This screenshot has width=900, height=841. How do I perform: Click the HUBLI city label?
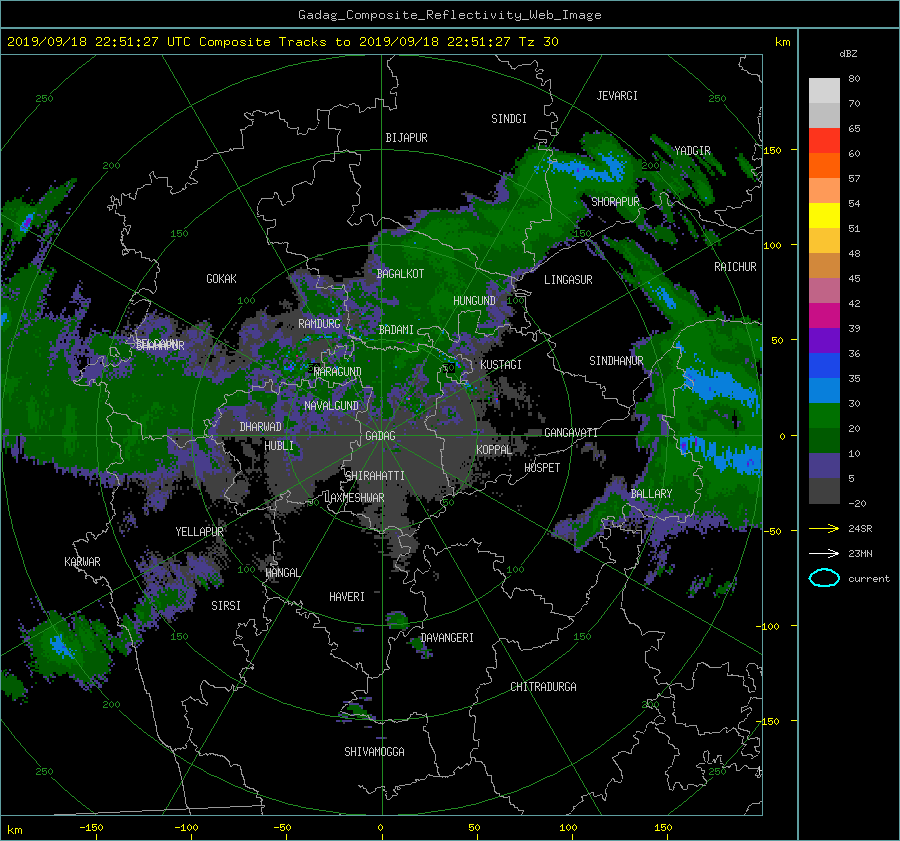tap(279, 446)
